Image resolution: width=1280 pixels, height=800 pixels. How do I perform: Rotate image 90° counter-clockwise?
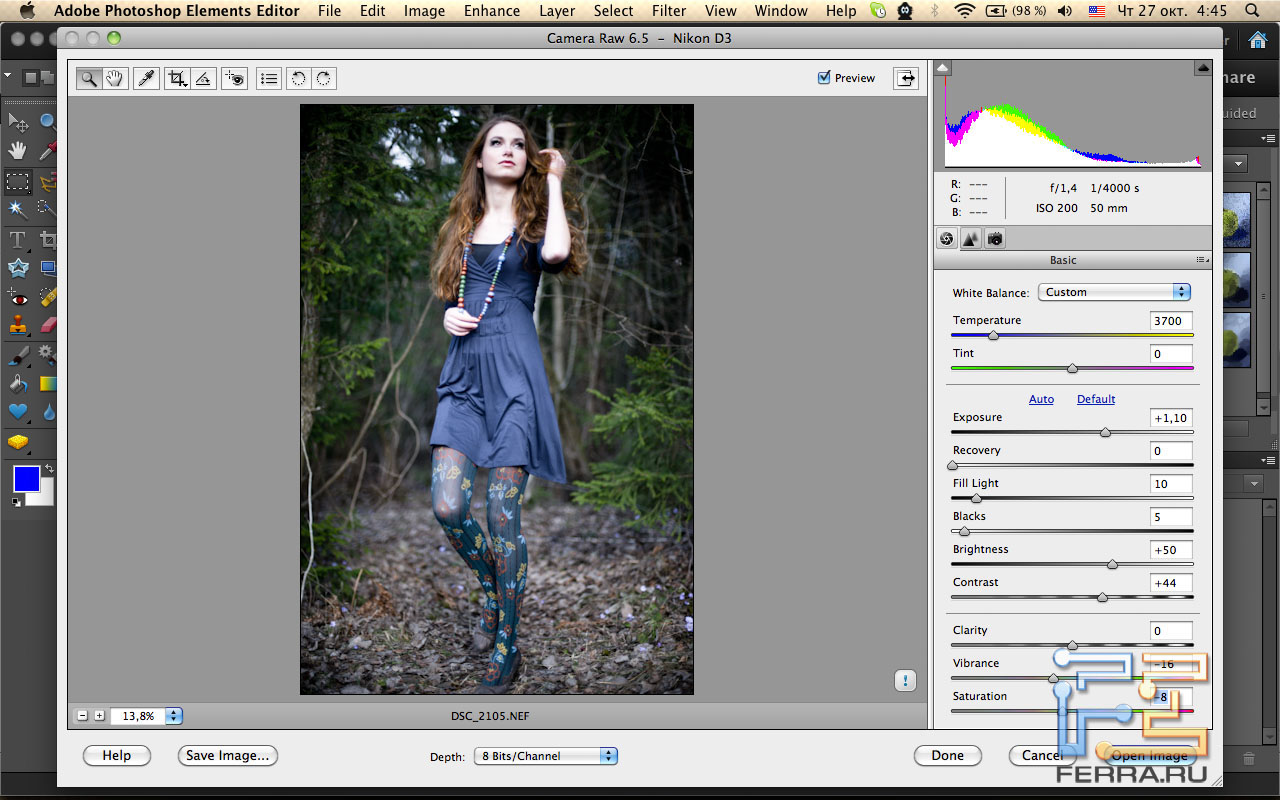297,79
